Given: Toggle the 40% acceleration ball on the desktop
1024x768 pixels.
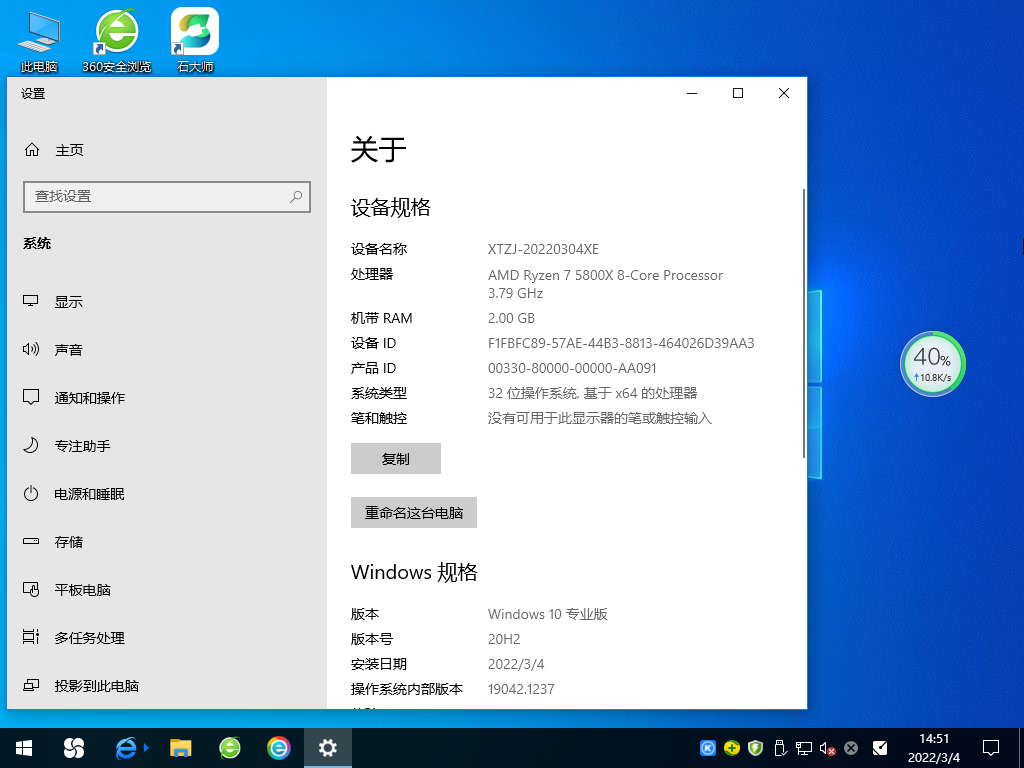Looking at the screenshot, I should (932, 363).
